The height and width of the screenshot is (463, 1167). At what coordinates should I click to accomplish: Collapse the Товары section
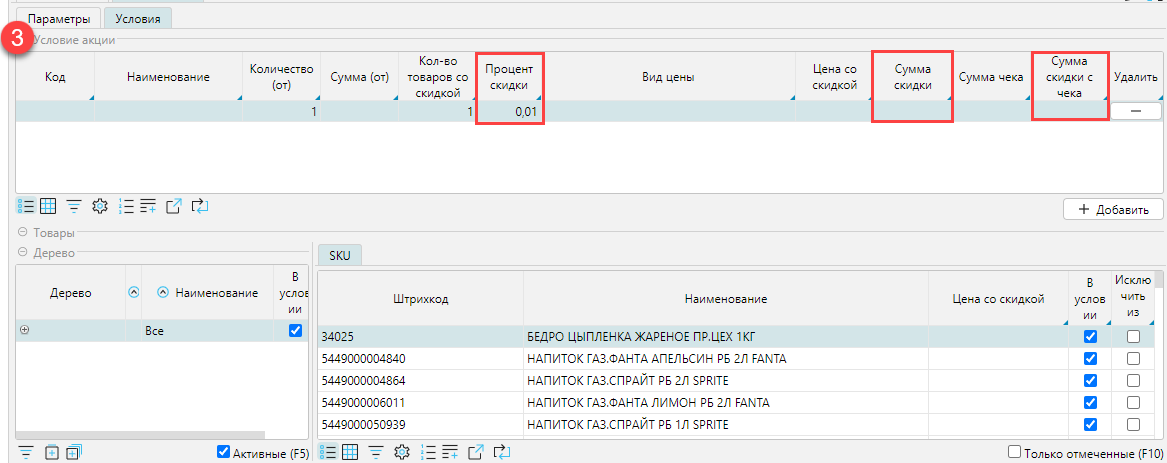pyautogui.click(x=24, y=233)
